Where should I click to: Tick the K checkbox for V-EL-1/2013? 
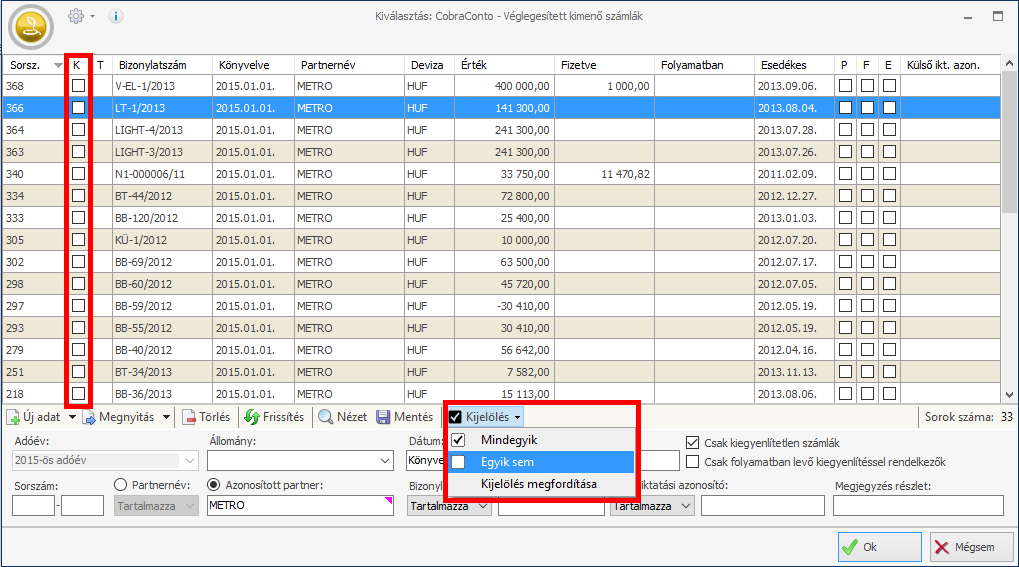(x=78, y=86)
